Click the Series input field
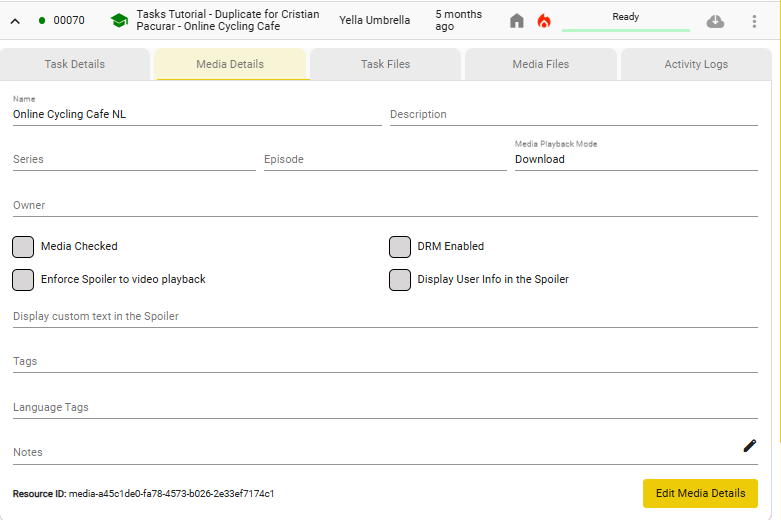 134,159
